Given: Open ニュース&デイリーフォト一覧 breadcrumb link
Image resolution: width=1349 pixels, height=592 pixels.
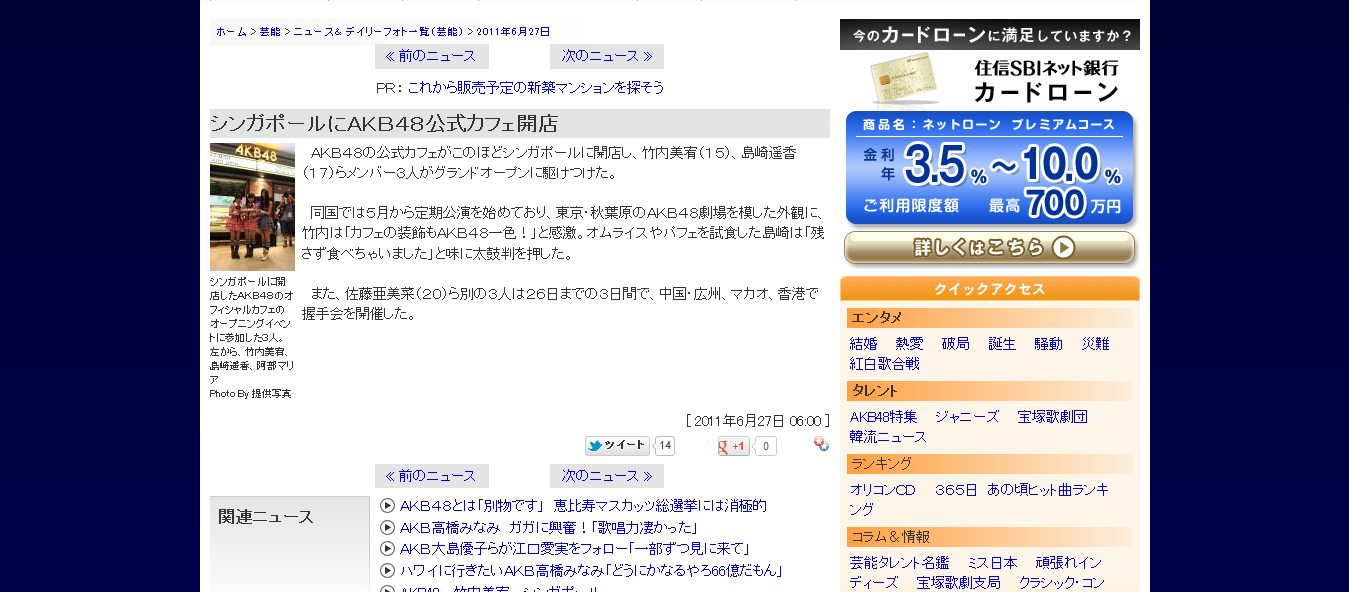Looking at the screenshot, I should click(x=378, y=32).
